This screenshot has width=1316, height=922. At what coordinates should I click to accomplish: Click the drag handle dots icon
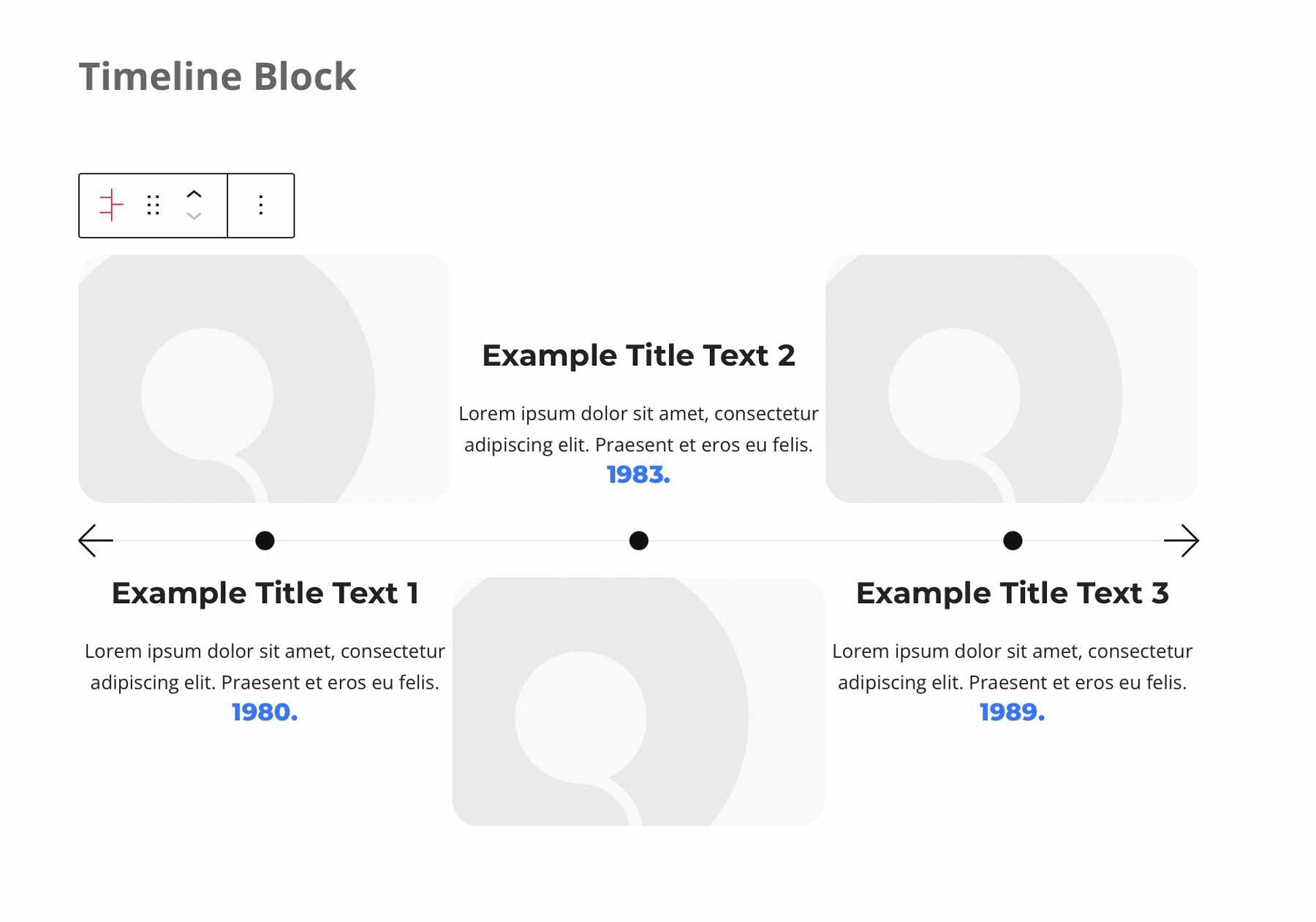click(153, 205)
